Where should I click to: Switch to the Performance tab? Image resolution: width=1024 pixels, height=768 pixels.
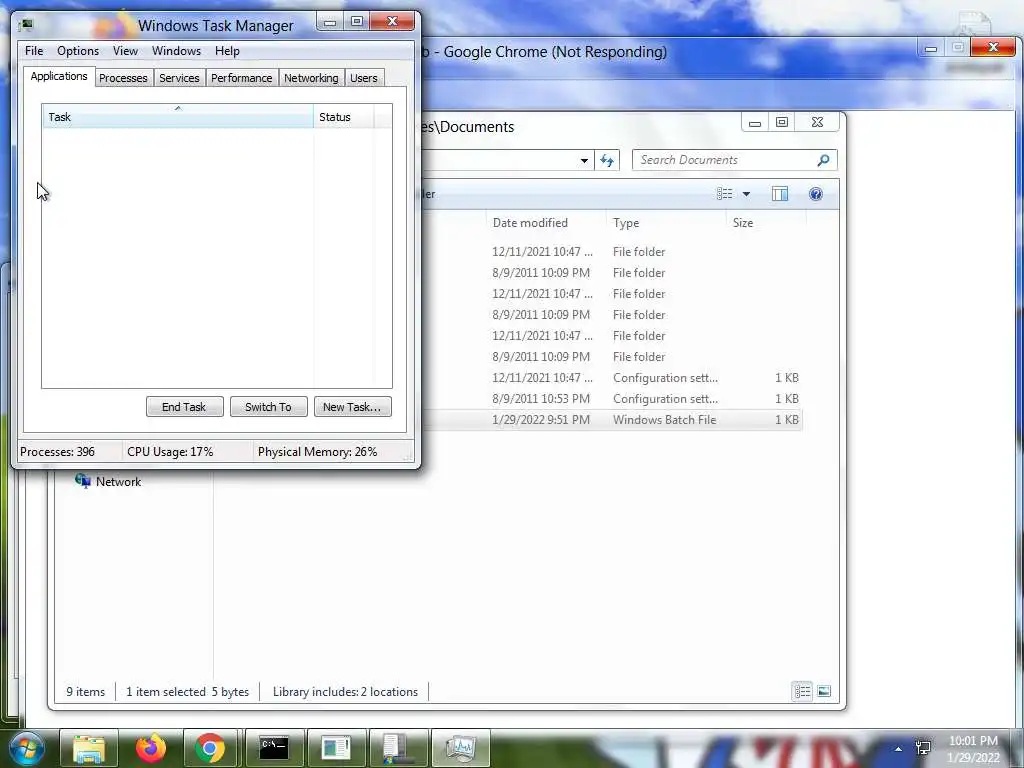pos(242,78)
